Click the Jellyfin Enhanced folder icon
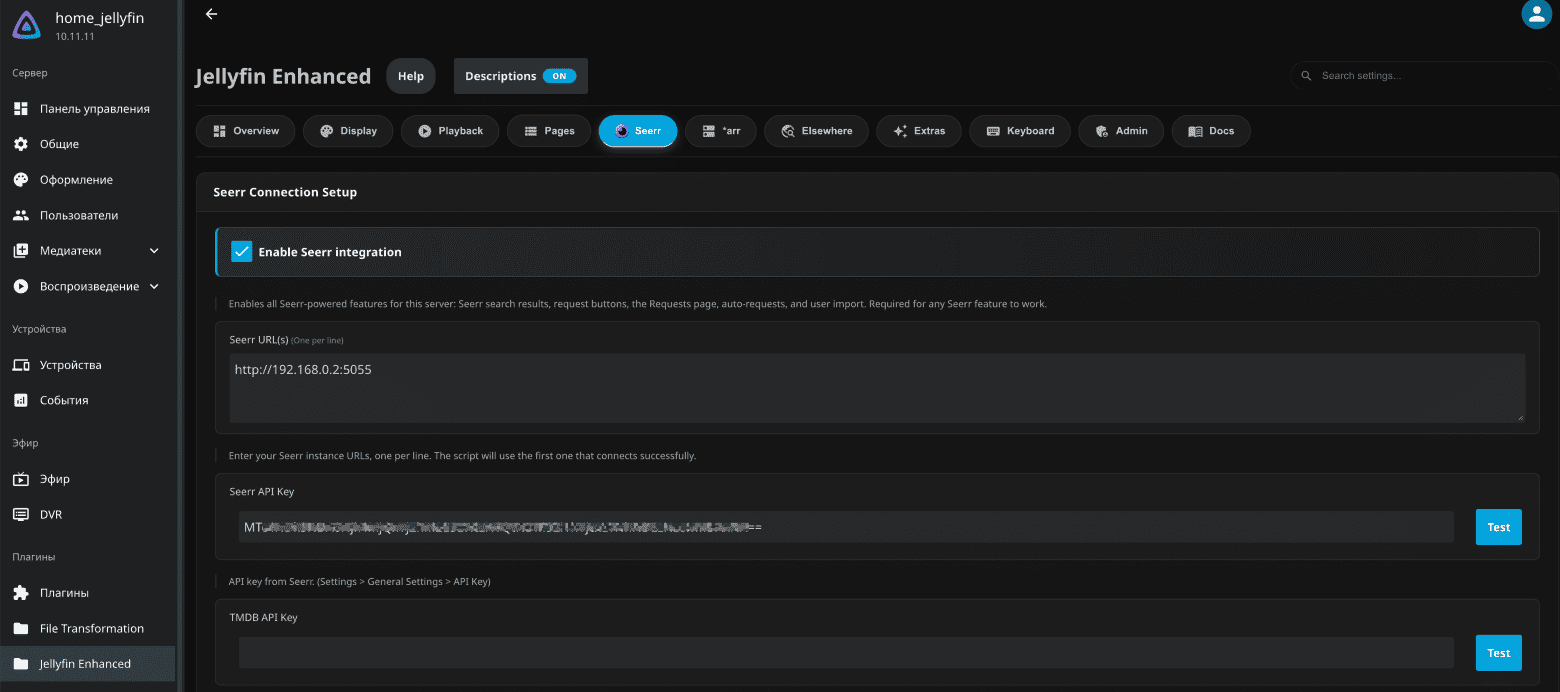 pos(21,663)
